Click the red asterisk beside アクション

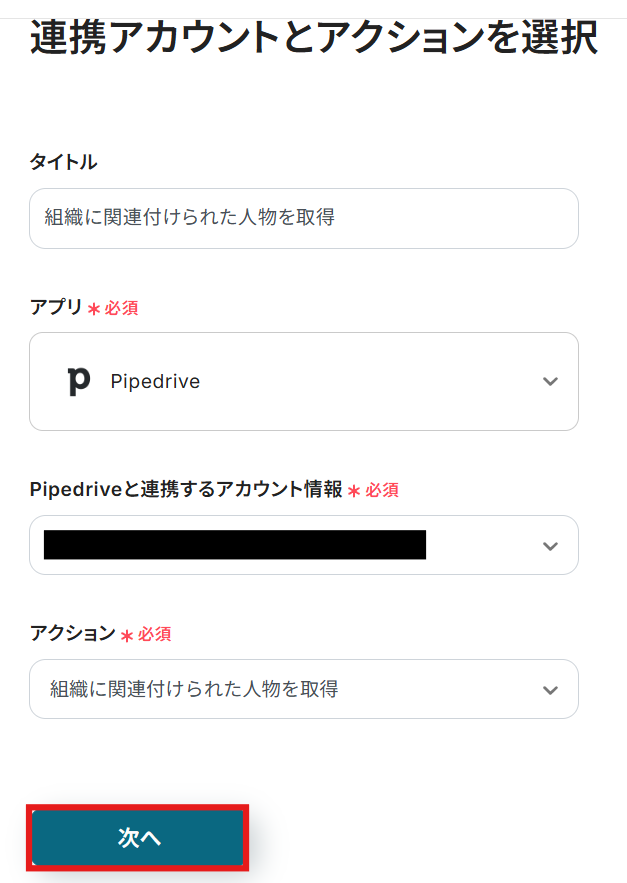click(126, 635)
